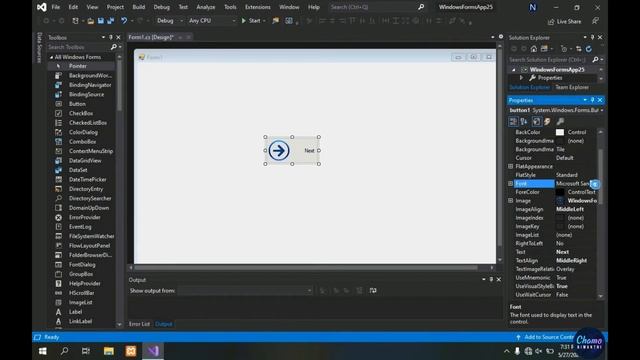Click the Property Pages wrench icon
Screen dimensions: 640x360
click(x=560, y=121)
